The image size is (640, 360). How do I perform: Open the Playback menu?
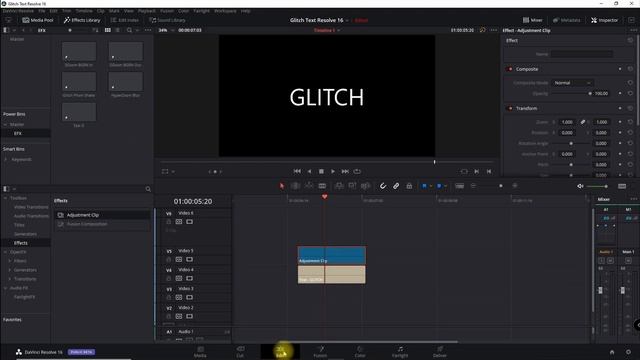tap(147, 11)
